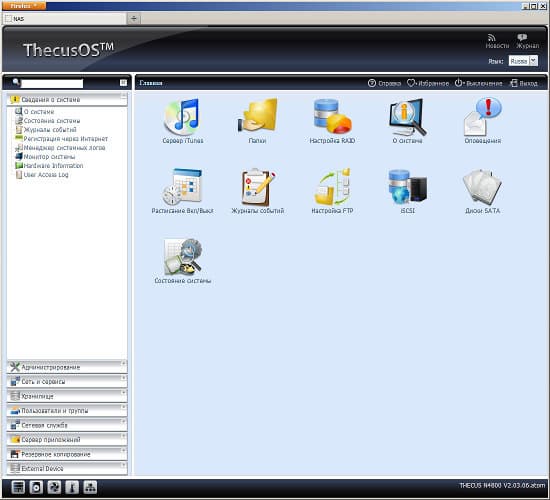Click Выход to log out
Screen dimensions: 550x500
click(524, 83)
